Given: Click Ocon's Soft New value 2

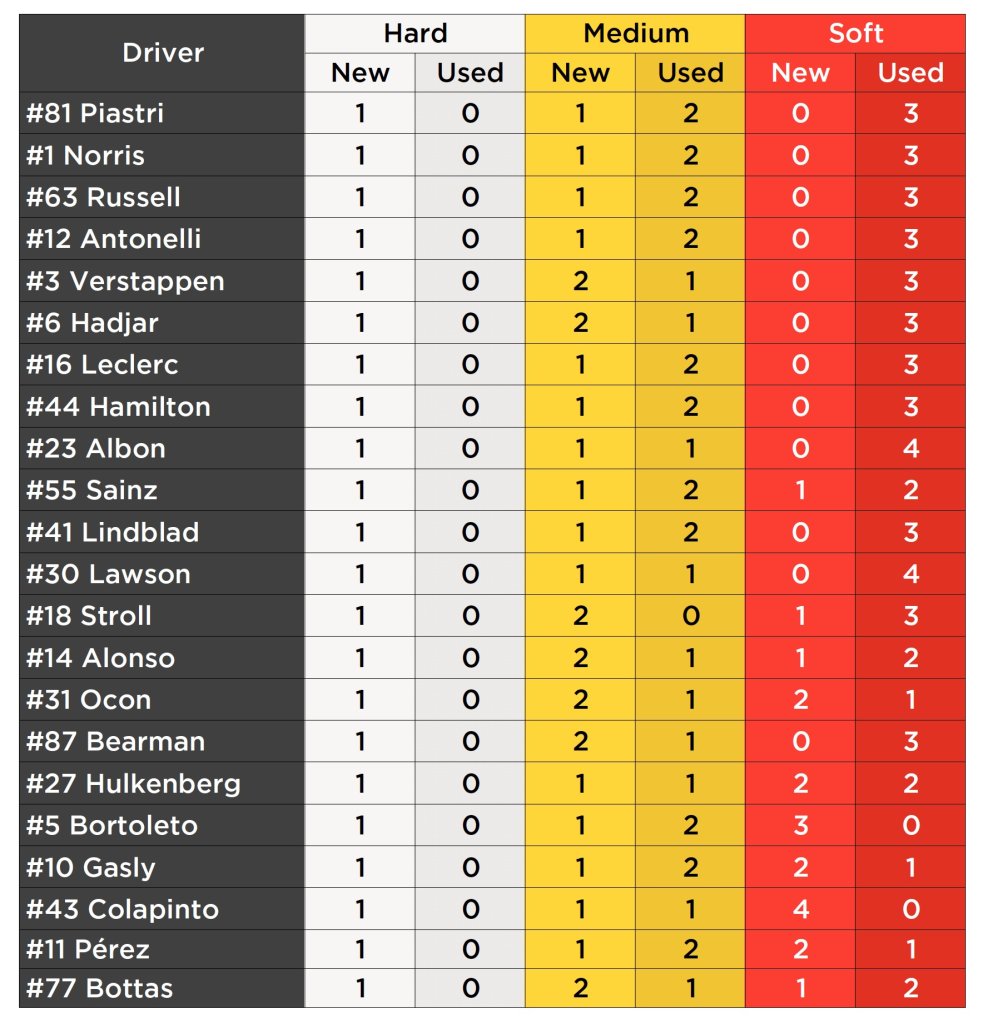Looking at the screenshot, I should 801,699.
